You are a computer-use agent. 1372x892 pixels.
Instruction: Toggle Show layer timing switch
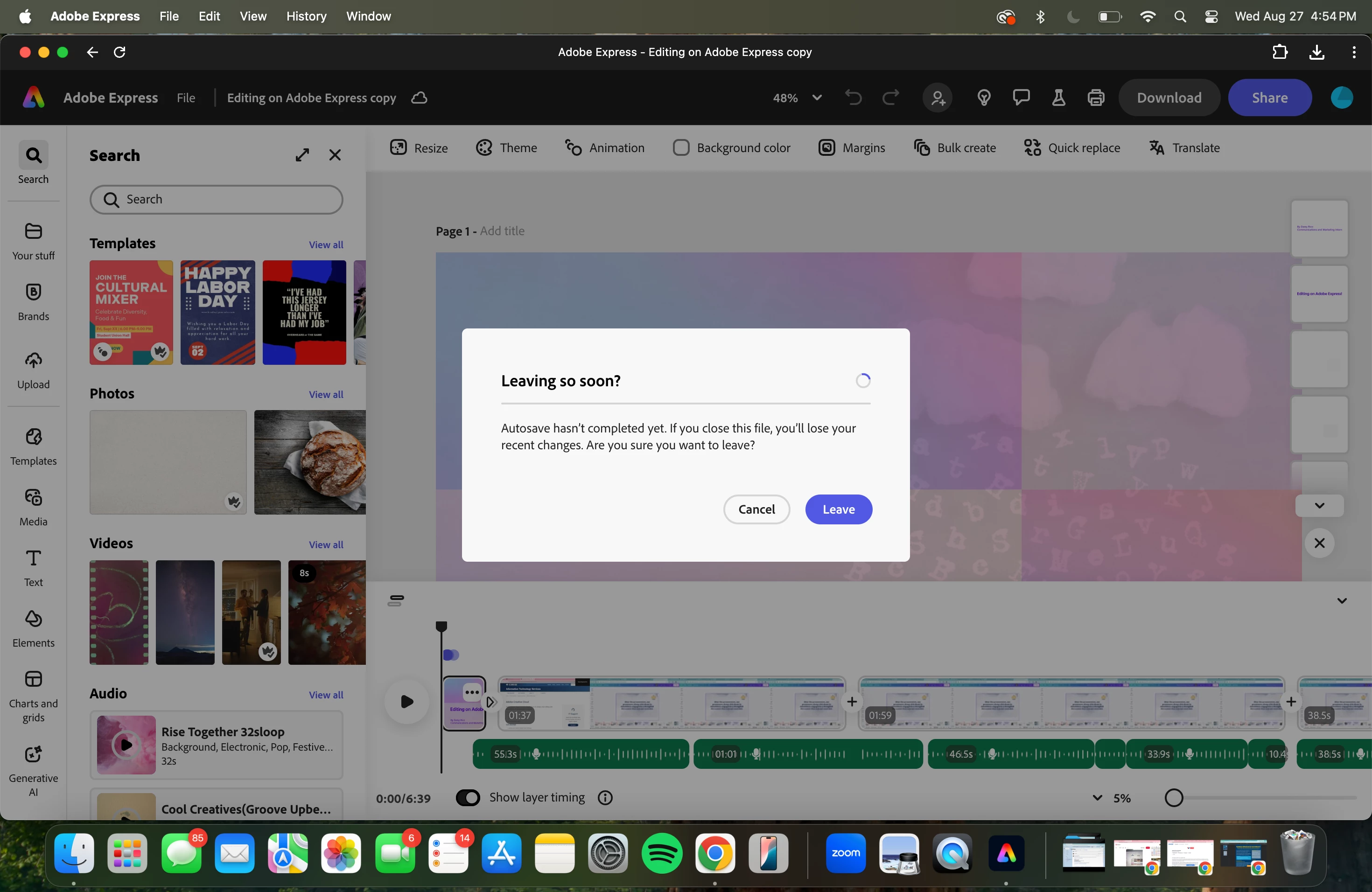(x=468, y=797)
